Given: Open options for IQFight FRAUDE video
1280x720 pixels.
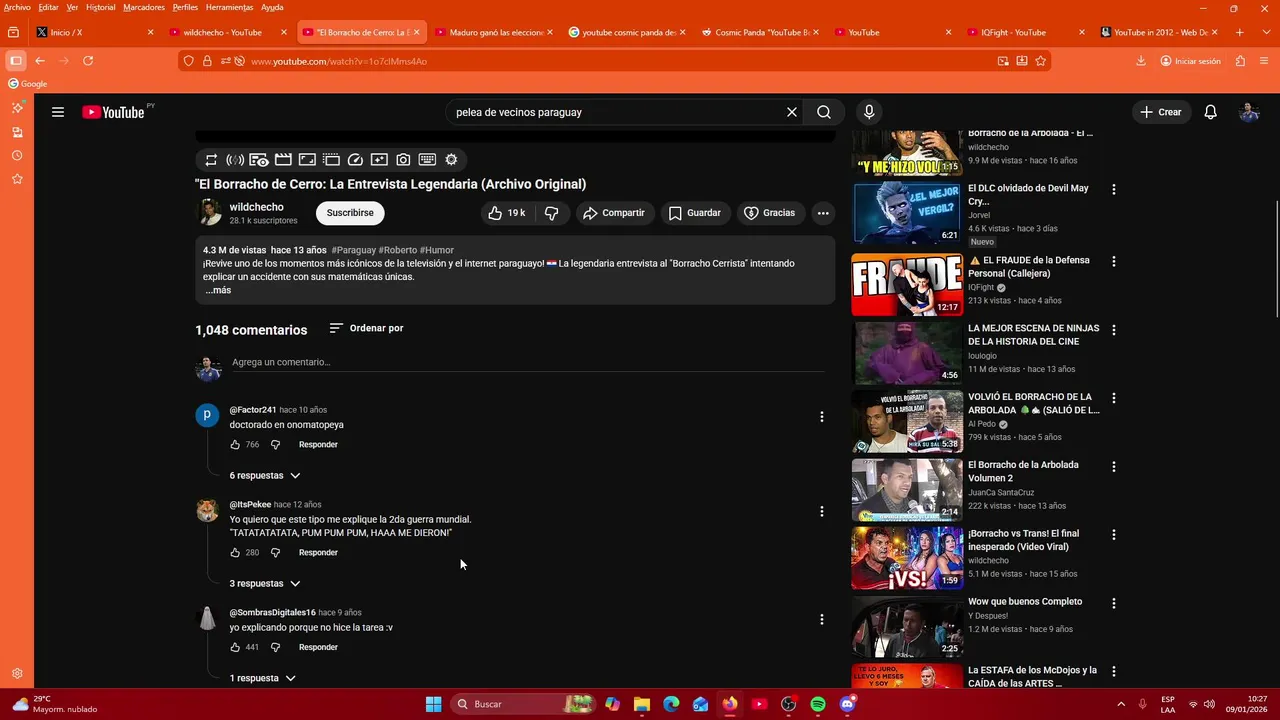Looking at the screenshot, I should 1114,261.
